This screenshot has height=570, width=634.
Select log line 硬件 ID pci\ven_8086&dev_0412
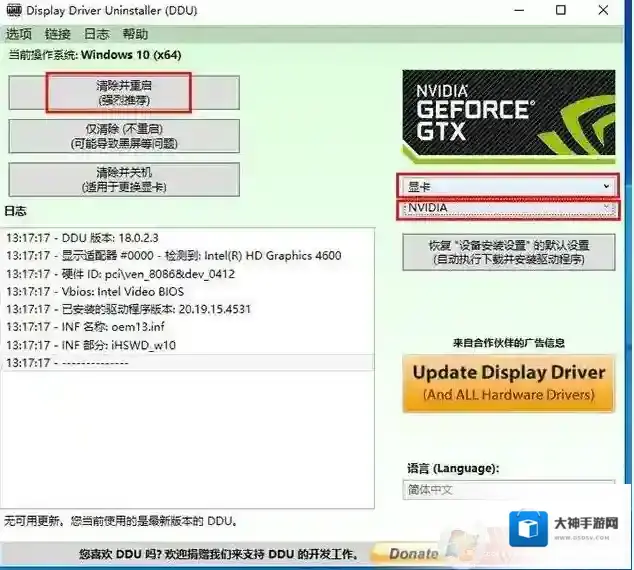point(188,274)
